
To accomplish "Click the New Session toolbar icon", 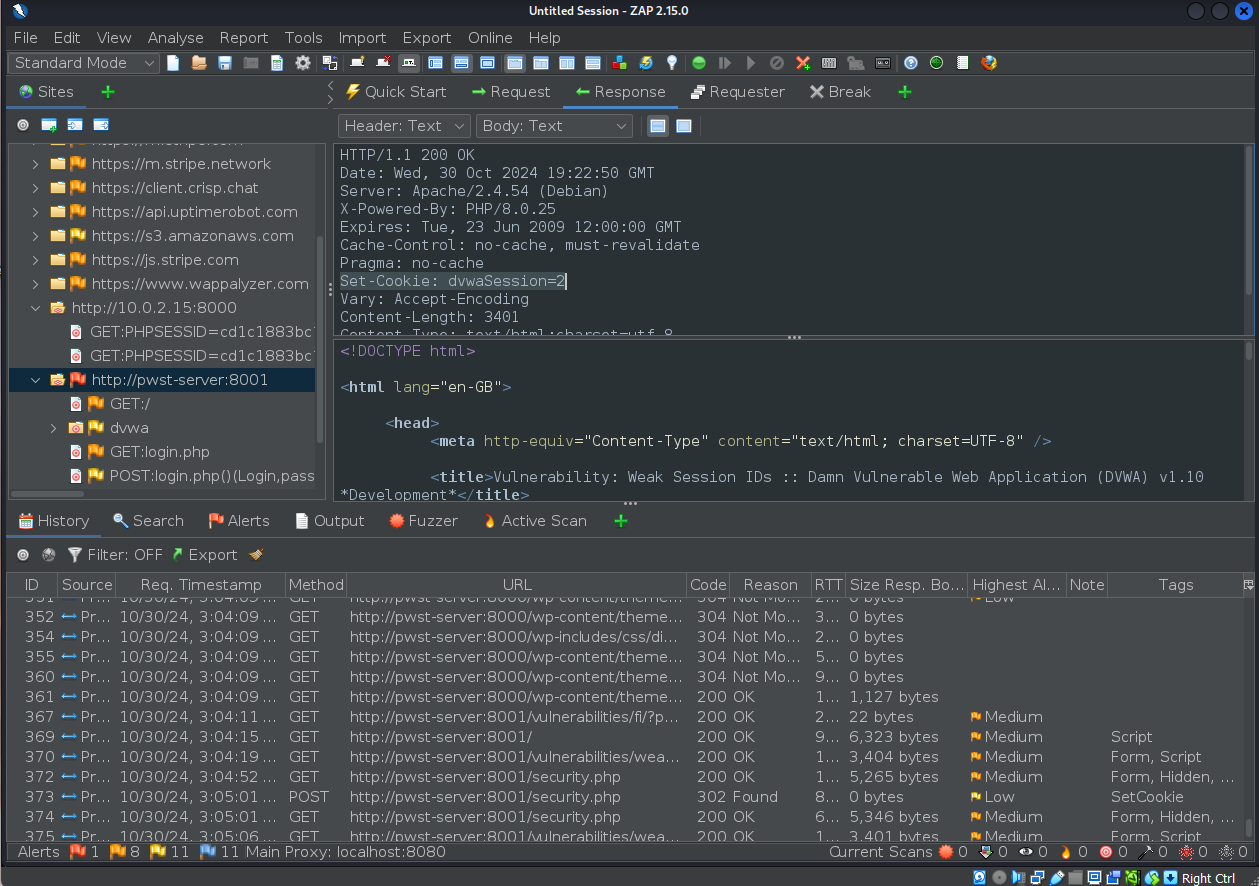I will [x=173, y=63].
